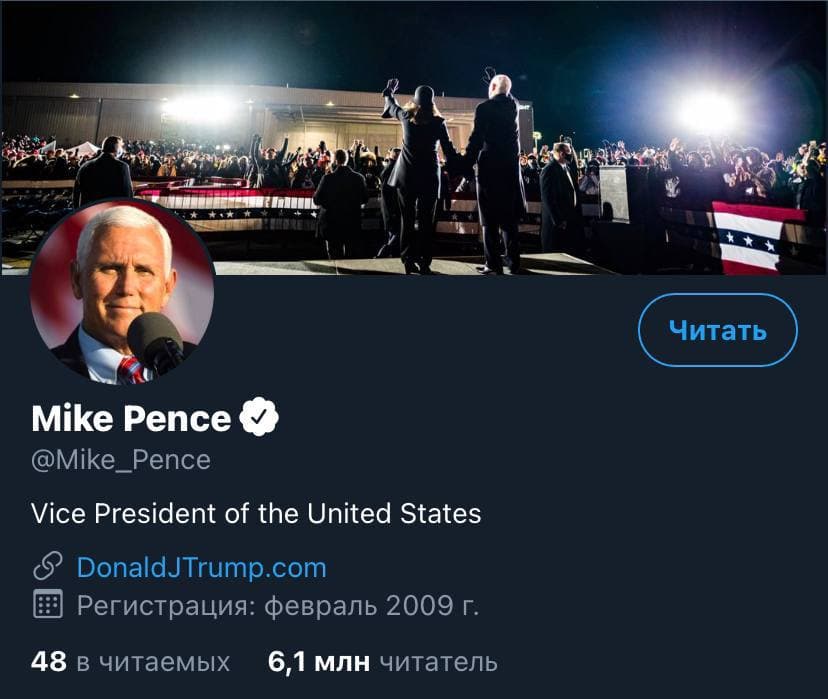828x699 pixels.
Task: Click the red tie in the profile photo
Action: click(131, 370)
